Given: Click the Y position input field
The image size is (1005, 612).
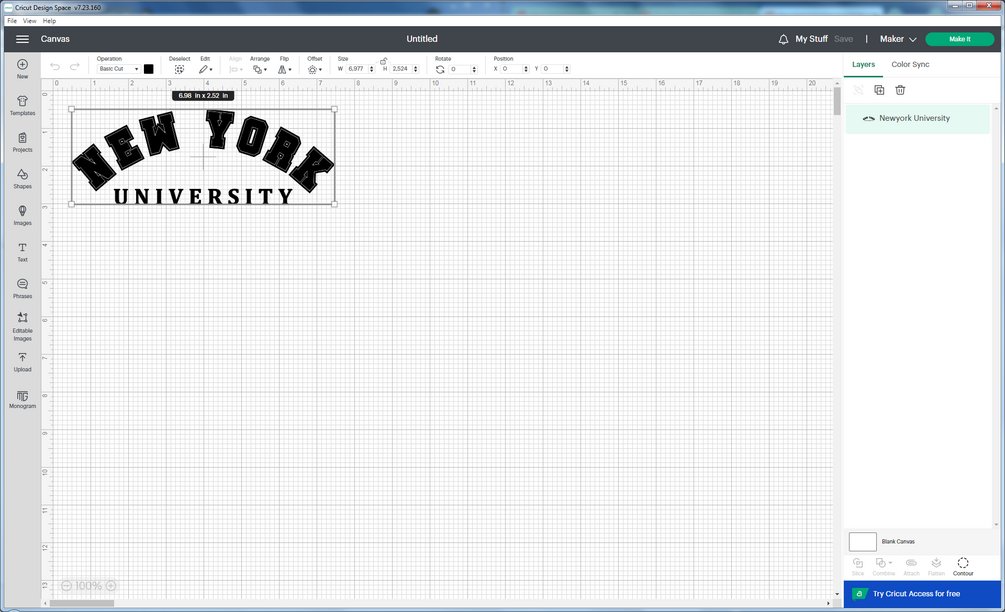Looking at the screenshot, I should pos(552,69).
